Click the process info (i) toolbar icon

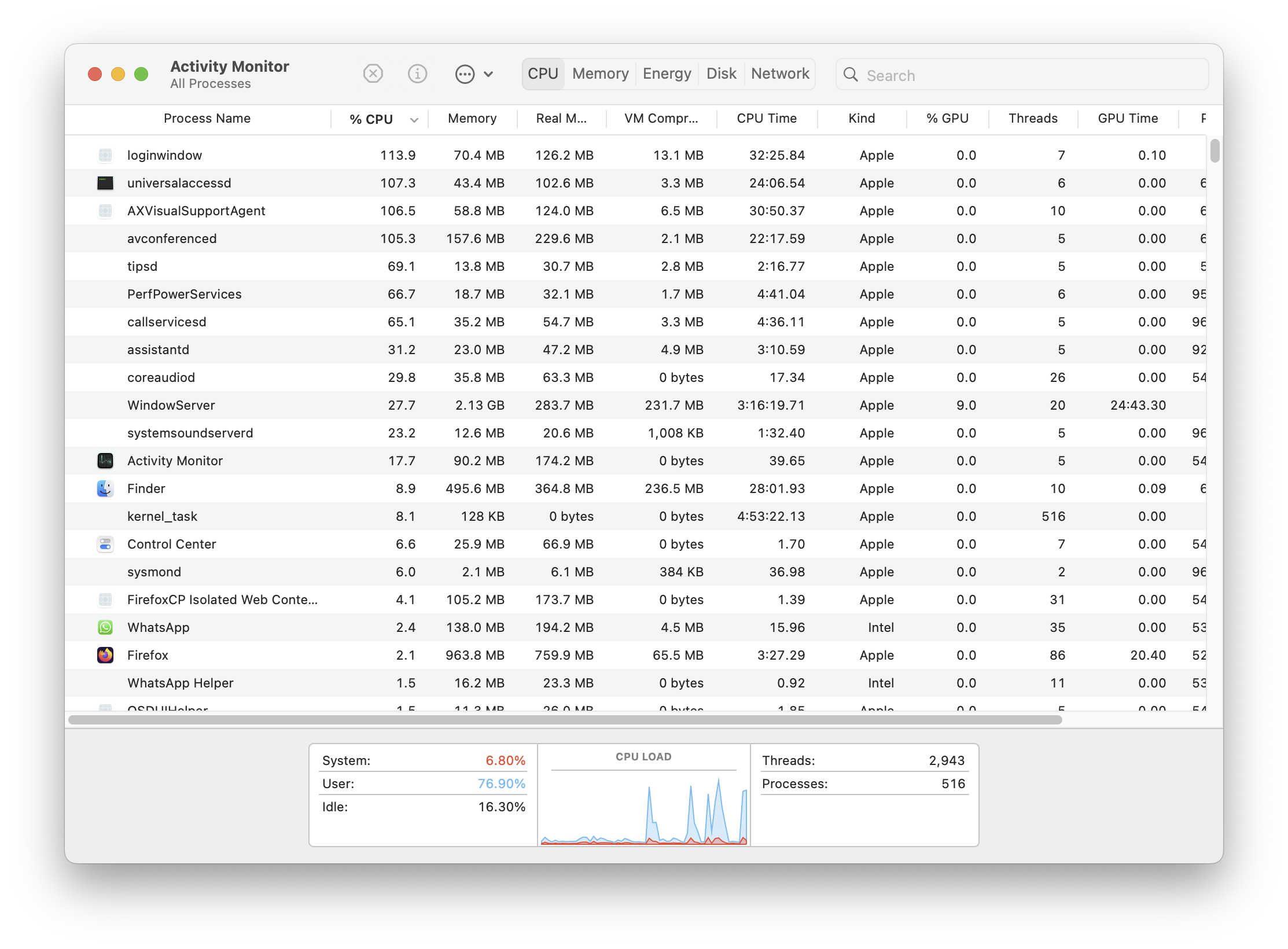417,74
